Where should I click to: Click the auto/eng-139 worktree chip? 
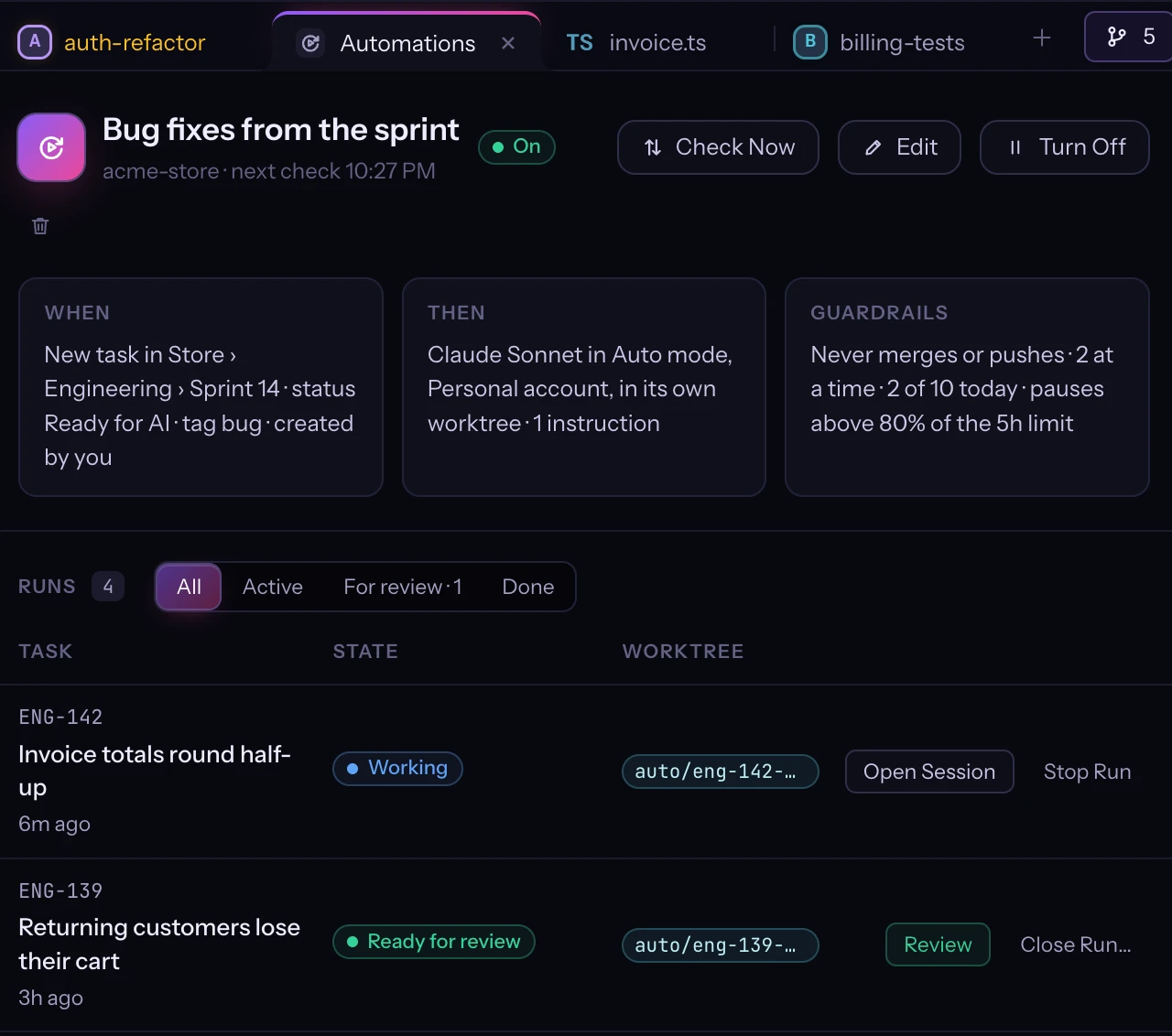(x=721, y=945)
